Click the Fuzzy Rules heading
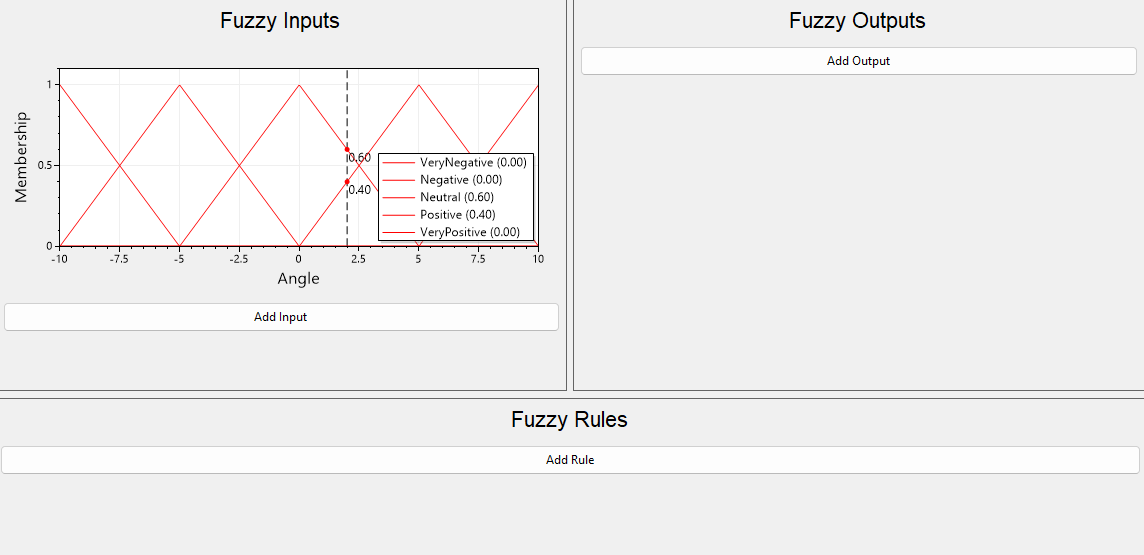Viewport: 1144px width, 555px height. pos(569,419)
